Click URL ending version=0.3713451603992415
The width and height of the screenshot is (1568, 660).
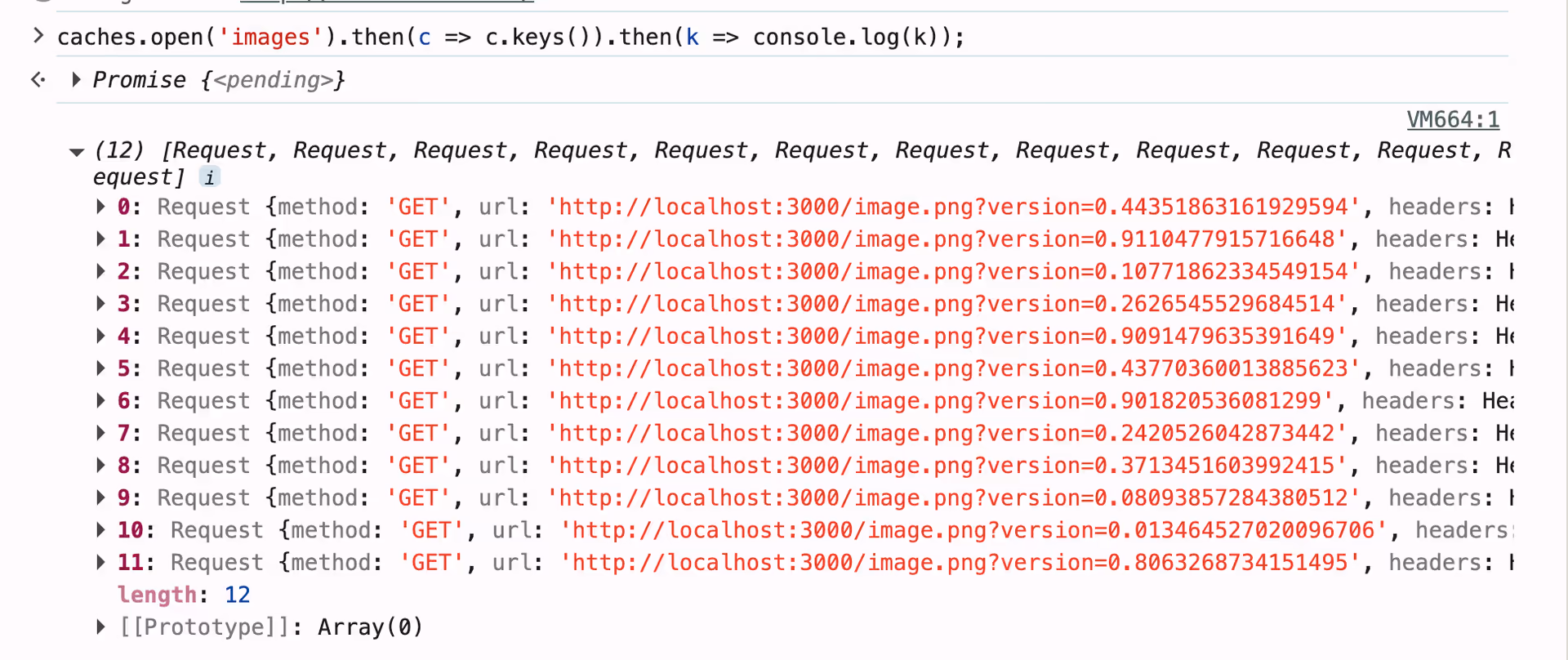click(947, 466)
